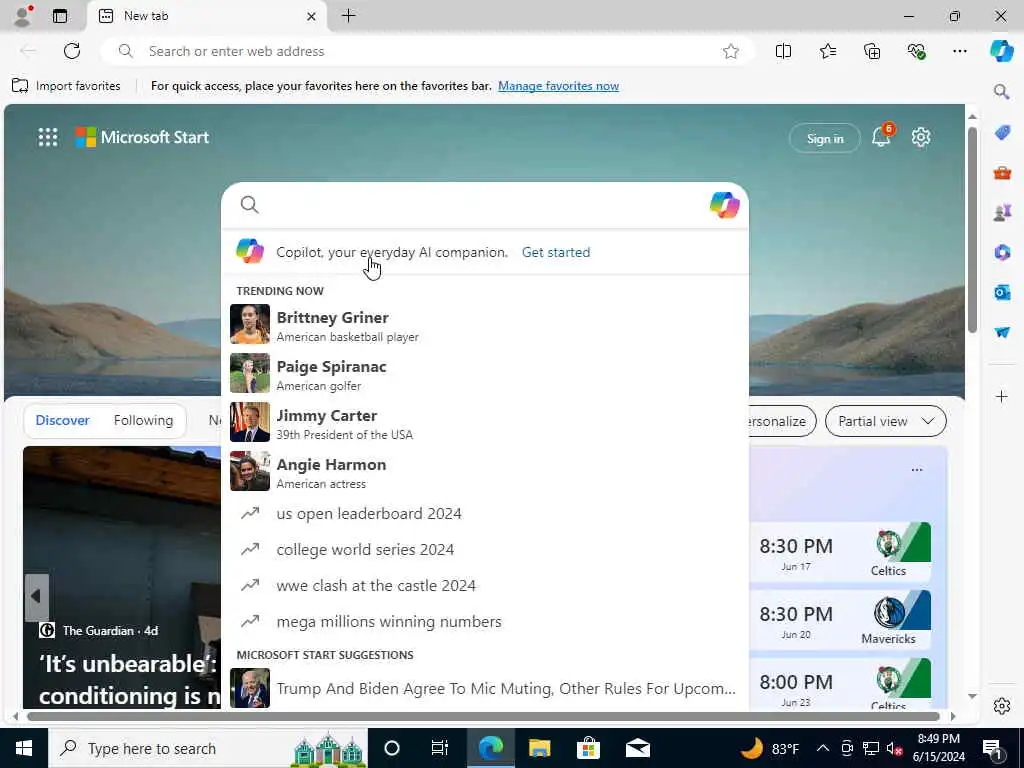Screen dimensions: 1024x768
Task: Switch to the Following tab
Action: coord(143,421)
